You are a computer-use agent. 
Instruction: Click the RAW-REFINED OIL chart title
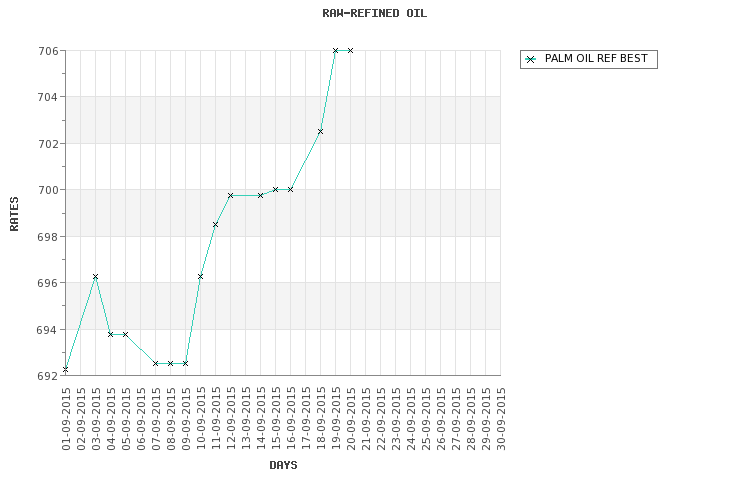[375, 13]
